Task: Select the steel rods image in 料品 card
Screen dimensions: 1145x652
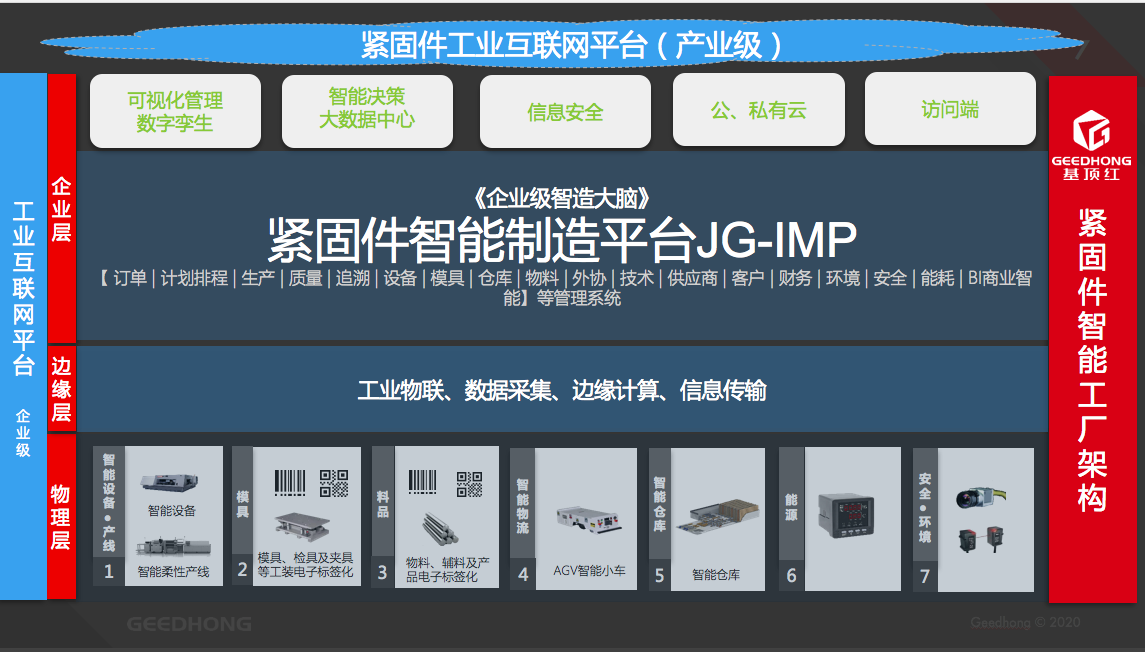Action: 440,529
